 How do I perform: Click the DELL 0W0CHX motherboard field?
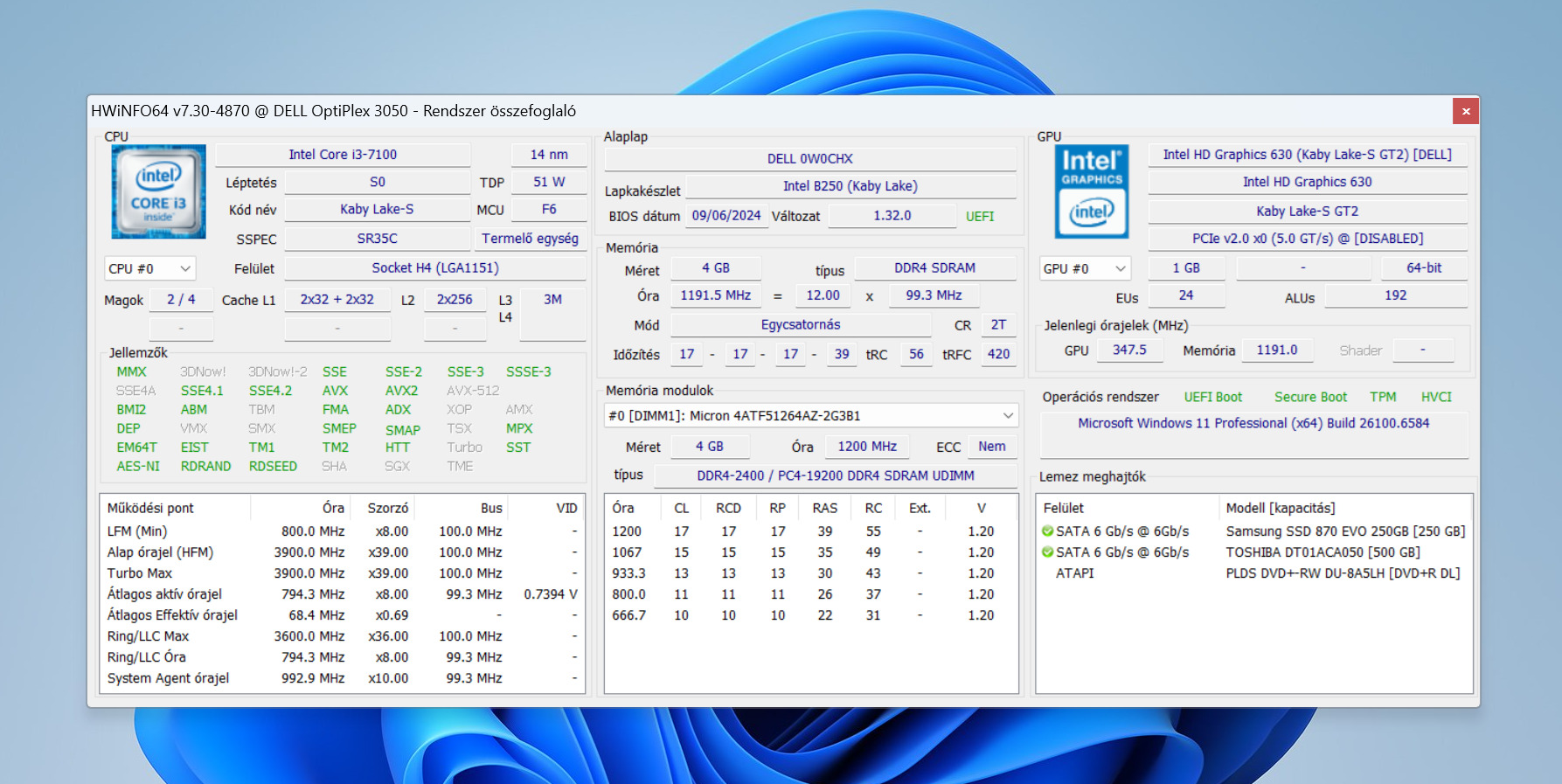(x=809, y=159)
